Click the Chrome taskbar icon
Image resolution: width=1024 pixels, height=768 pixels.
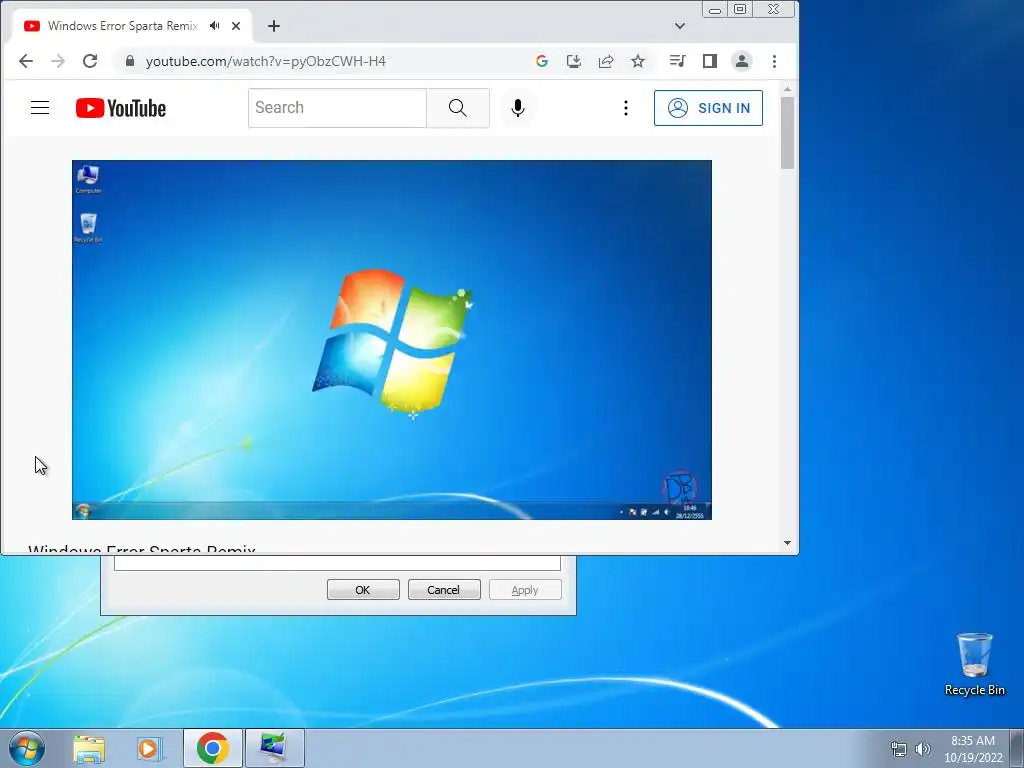pos(212,748)
